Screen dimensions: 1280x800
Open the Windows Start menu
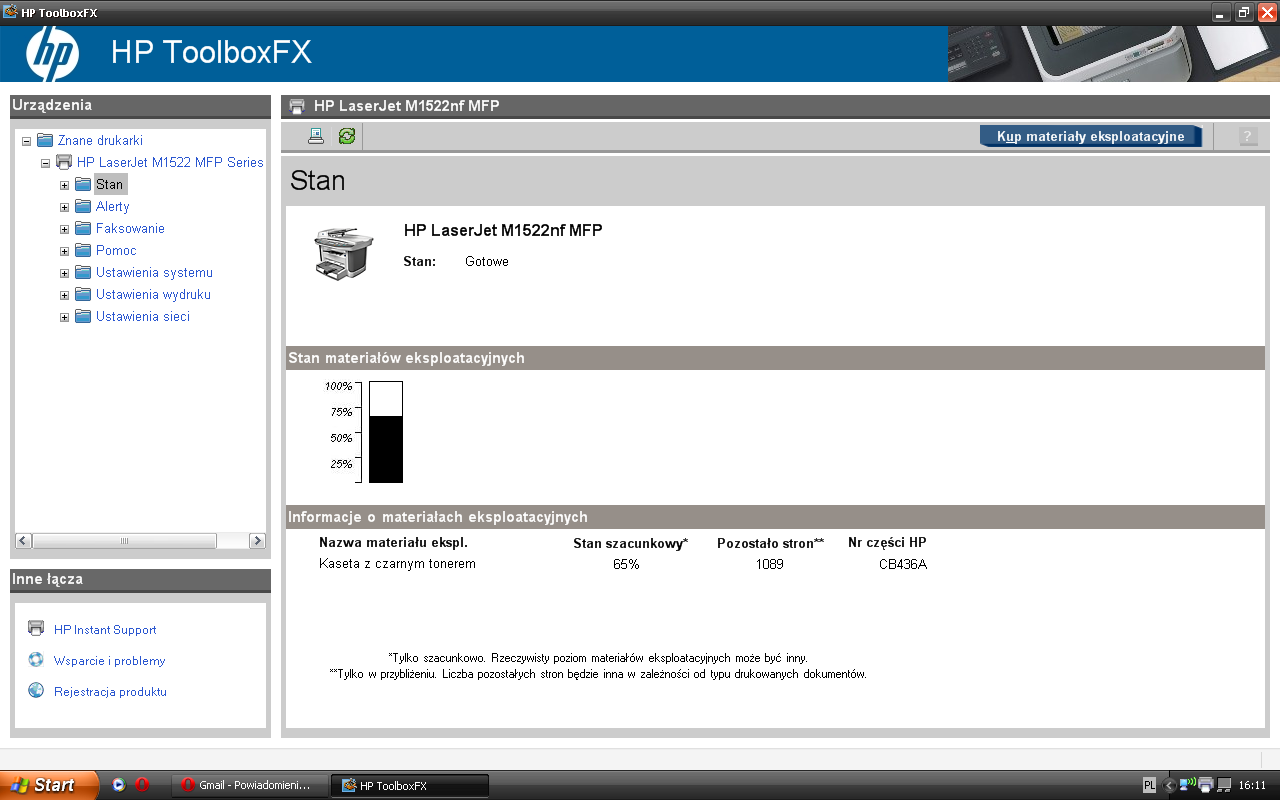49,785
